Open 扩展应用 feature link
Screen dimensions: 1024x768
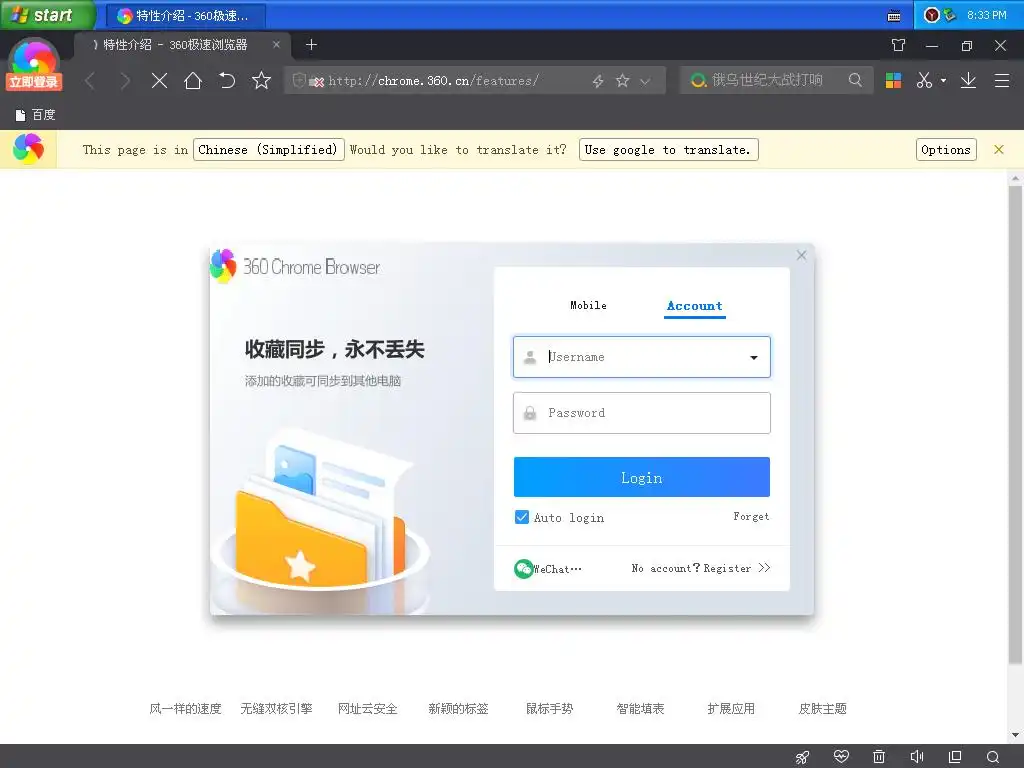[x=731, y=709]
